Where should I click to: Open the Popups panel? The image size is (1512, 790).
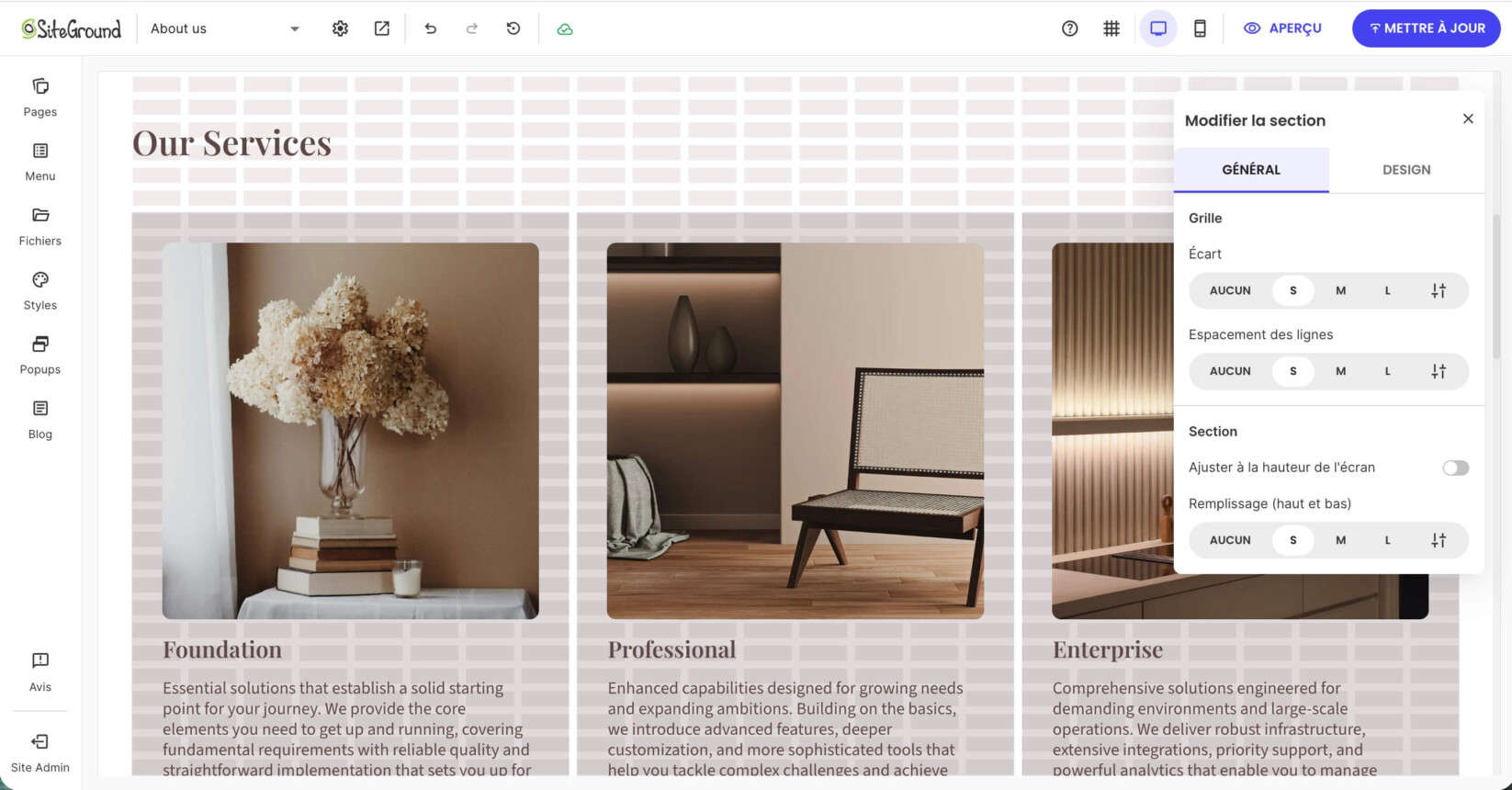click(40, 355)
